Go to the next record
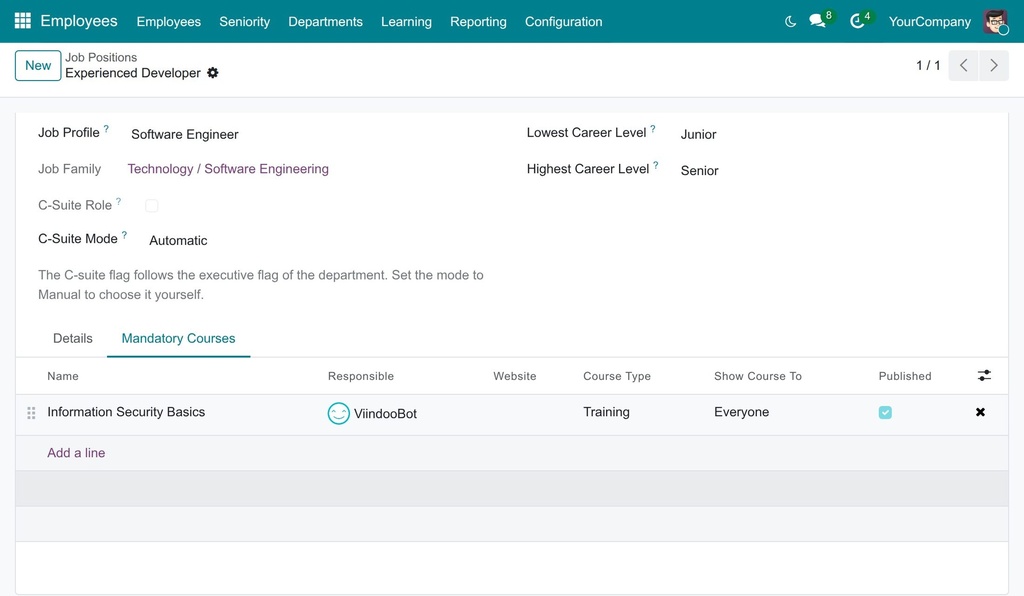Viewport: 1024px width, 596px height. coord(993,65)
